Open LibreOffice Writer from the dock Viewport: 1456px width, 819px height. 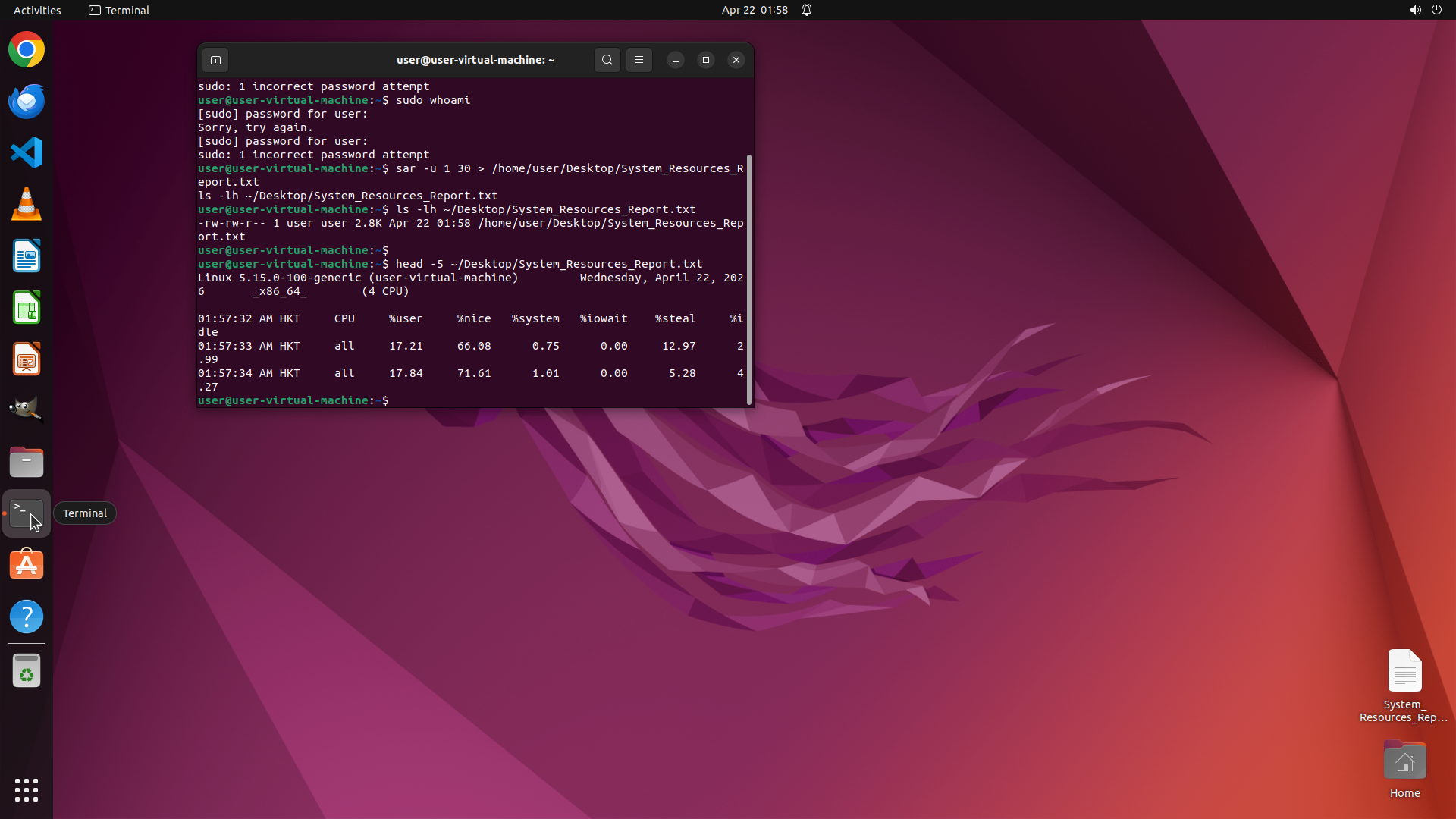click(27, 256)
